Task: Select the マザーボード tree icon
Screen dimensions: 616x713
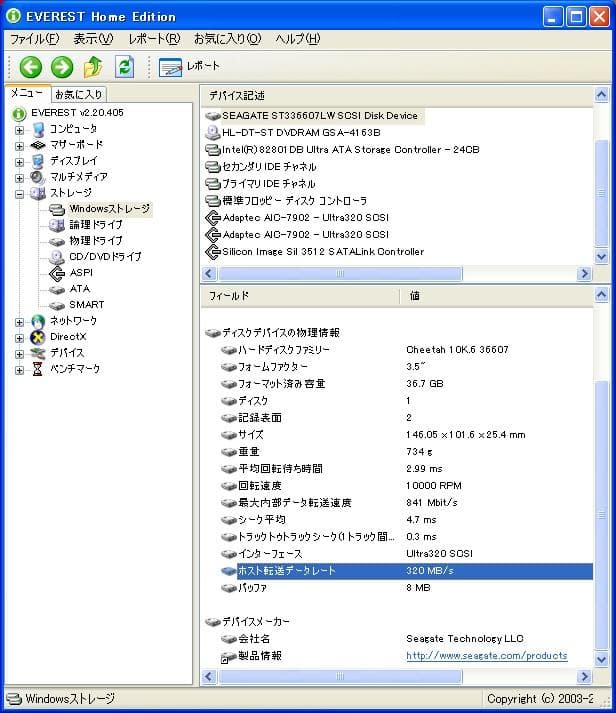Action: (x=38, y=145)
